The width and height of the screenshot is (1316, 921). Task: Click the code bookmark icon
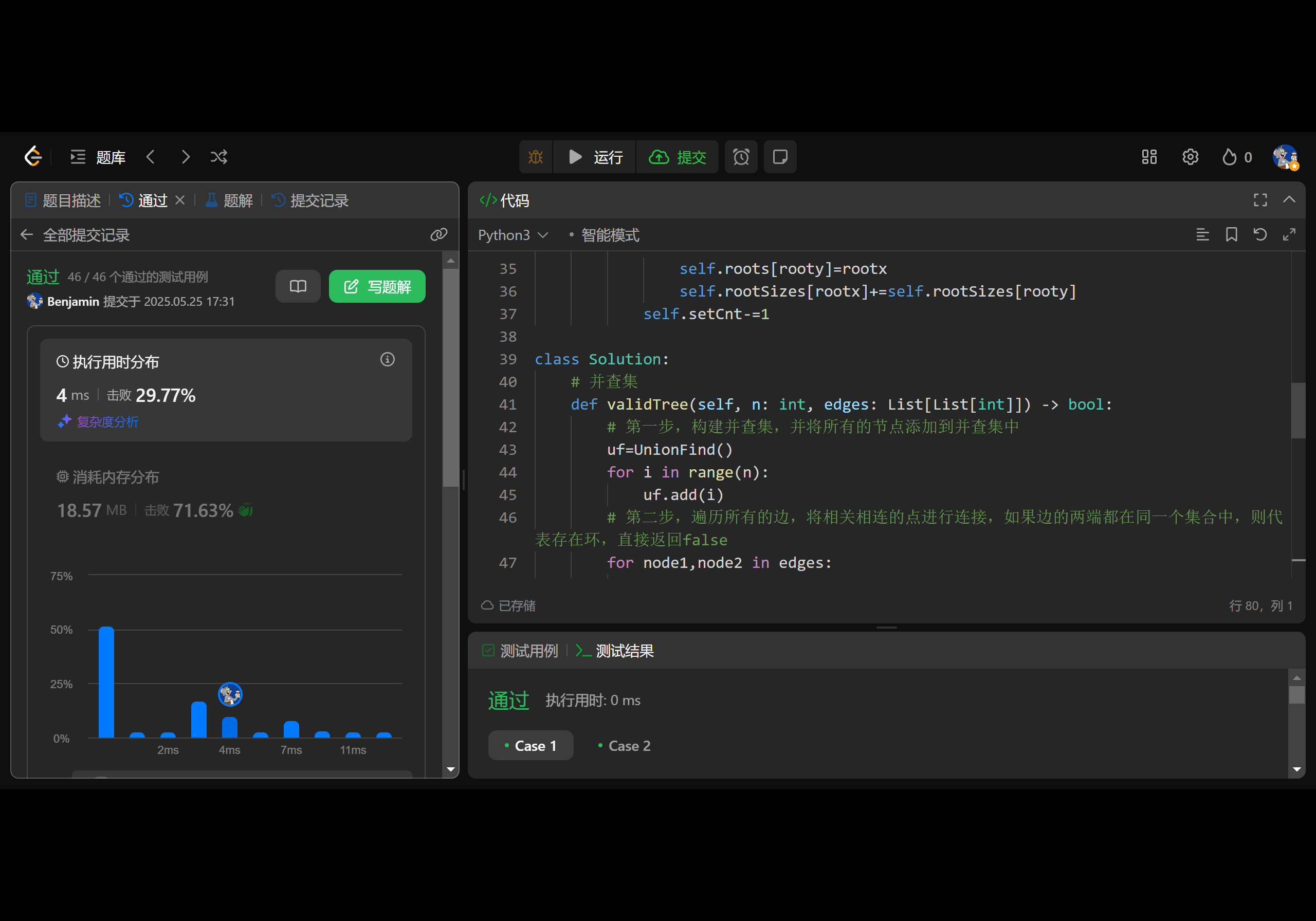1231,234
